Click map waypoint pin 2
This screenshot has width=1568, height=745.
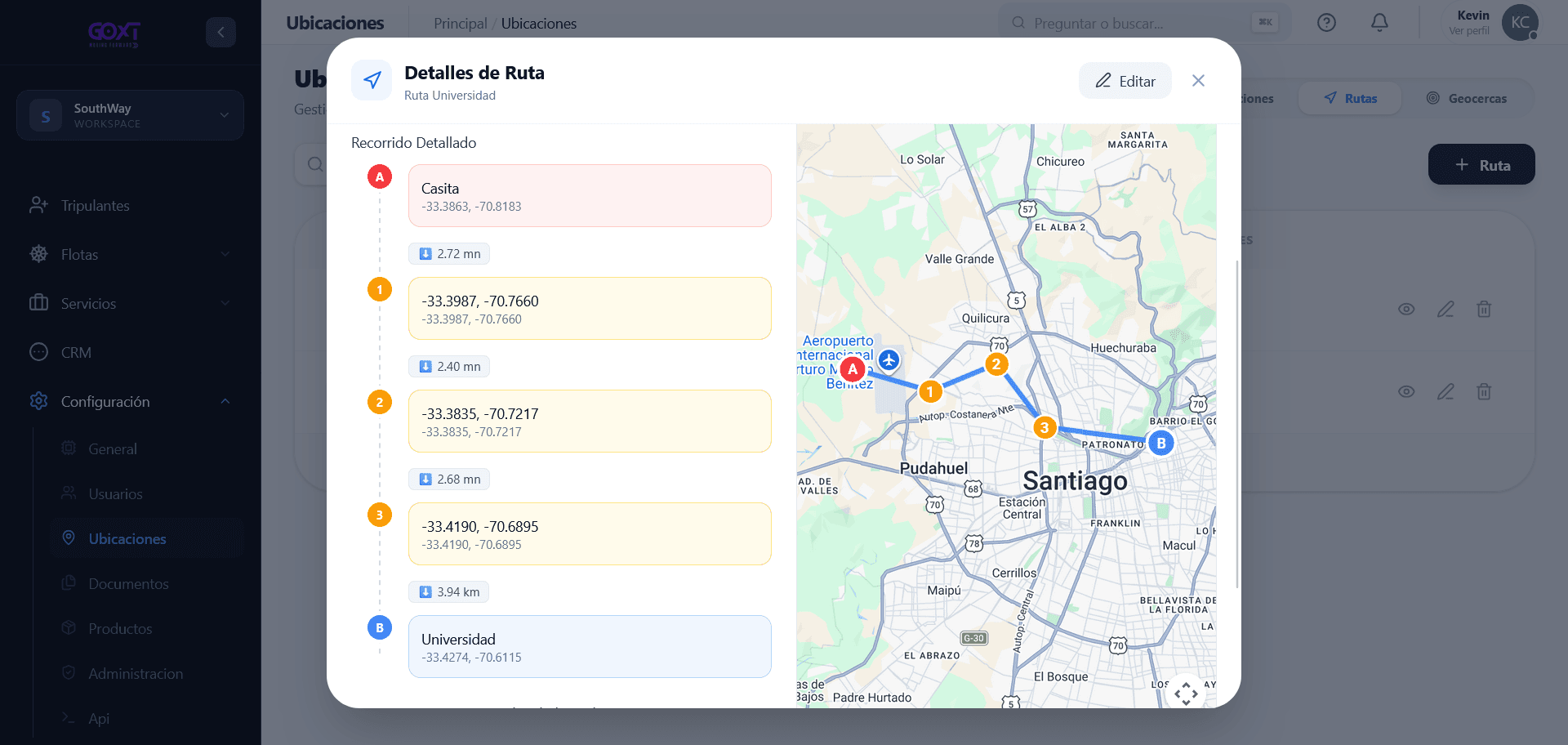point(996,364)
